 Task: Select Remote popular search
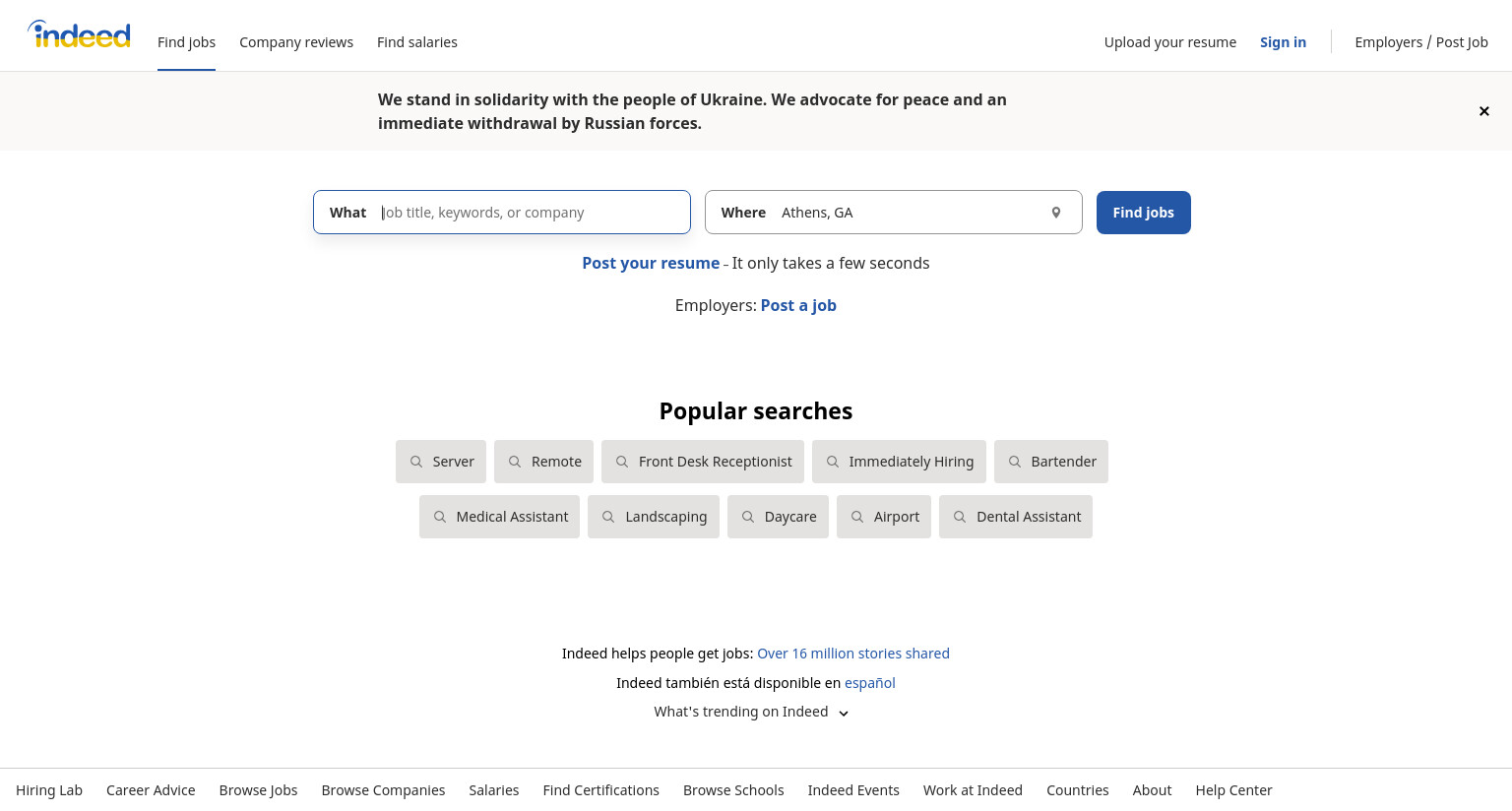point(543,462)
